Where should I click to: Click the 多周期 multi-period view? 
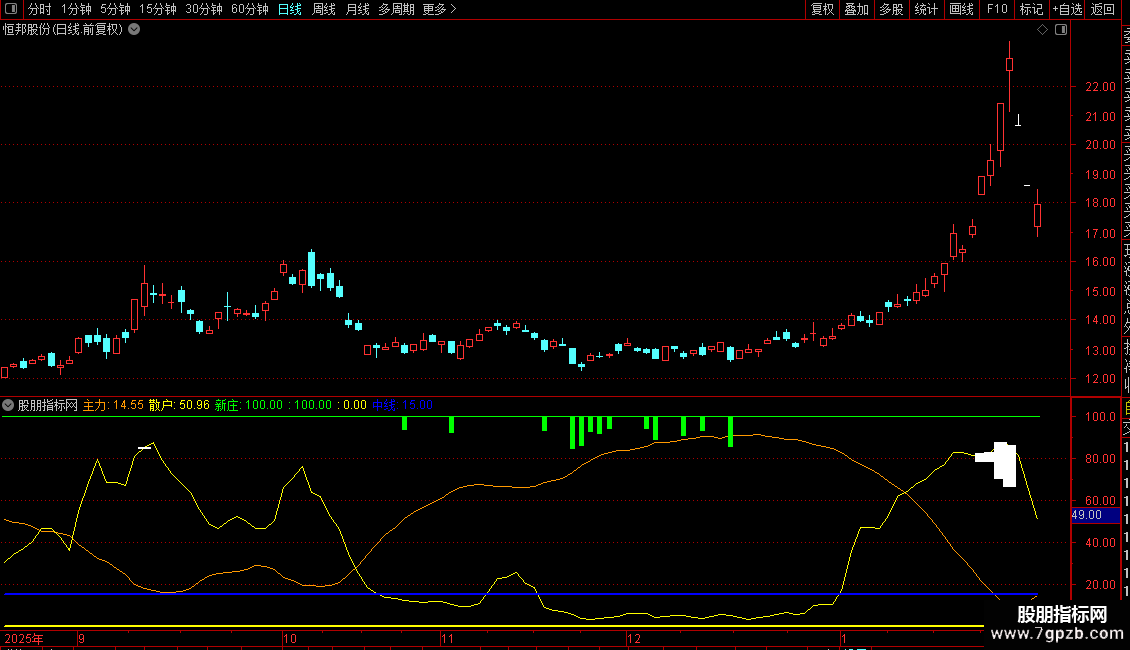pos(396,9)
